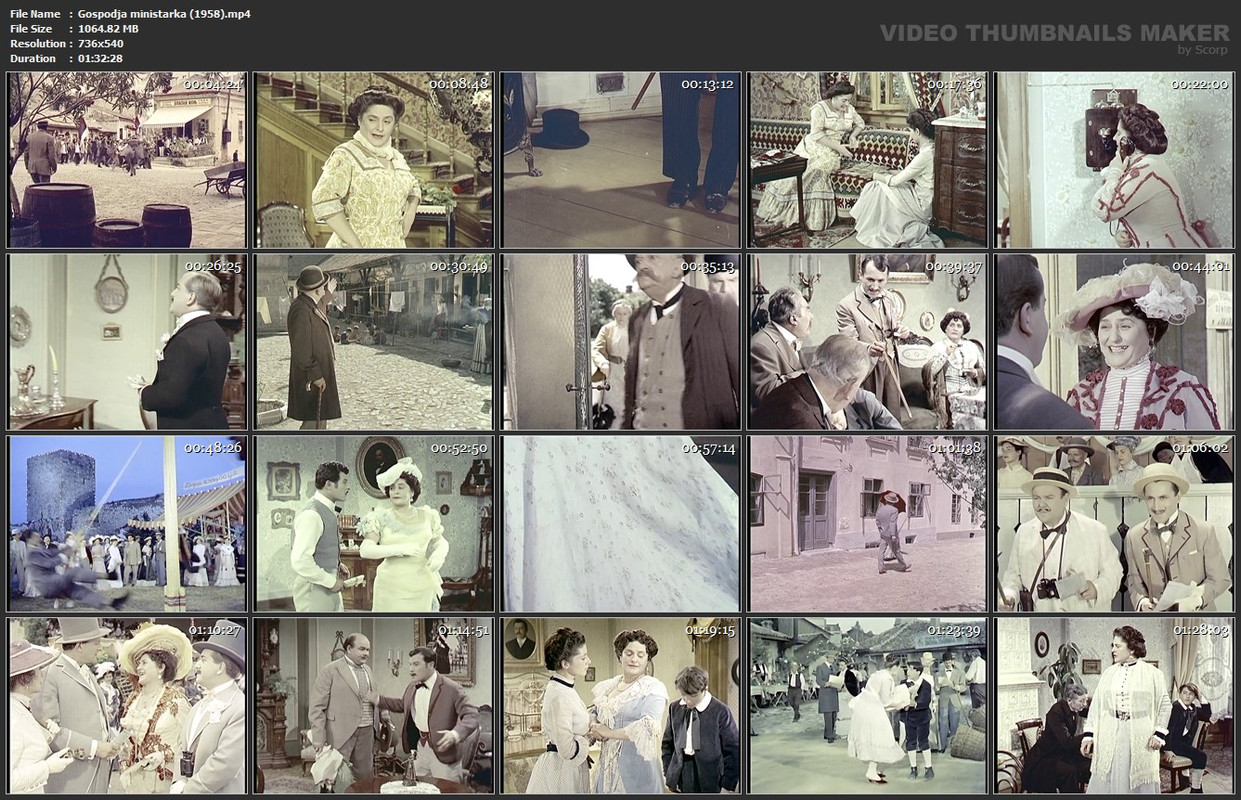The image size is (1241, 800).
Task: Click the duration value "01:32:28"
Action: click(101, 59)
